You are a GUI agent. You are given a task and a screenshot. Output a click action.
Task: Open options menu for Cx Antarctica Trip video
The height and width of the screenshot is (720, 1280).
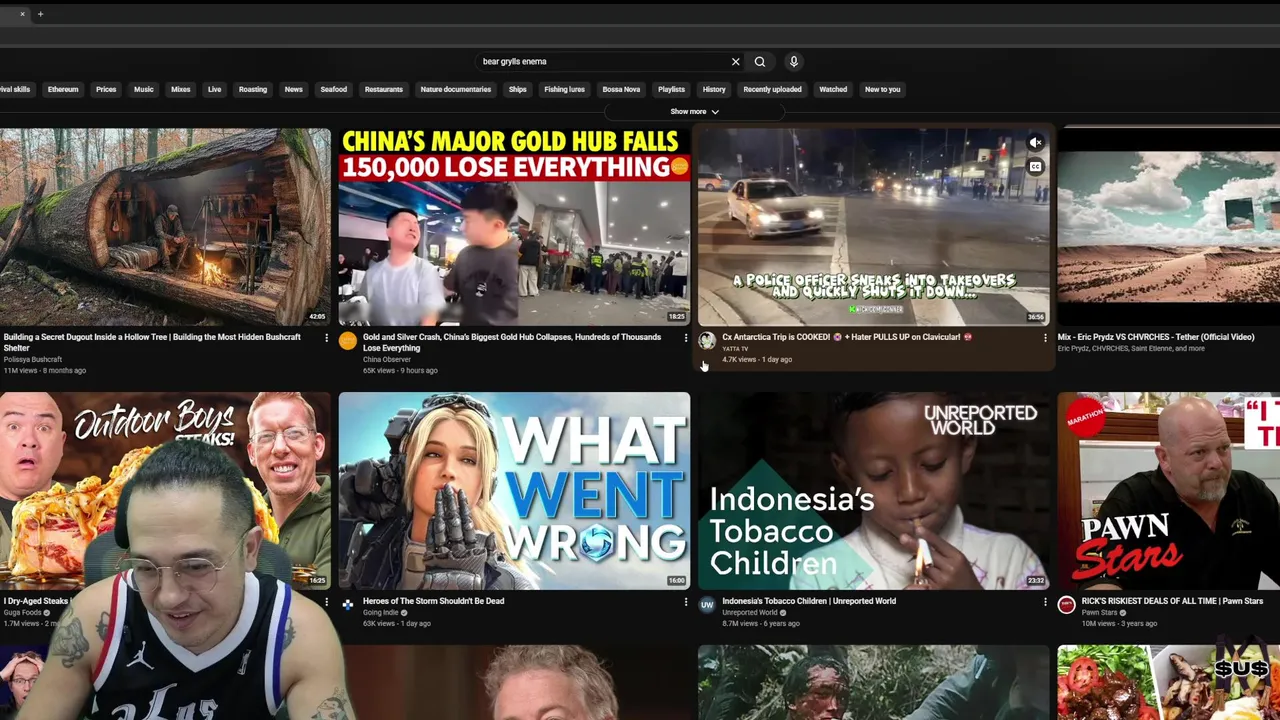(1045, 338)
